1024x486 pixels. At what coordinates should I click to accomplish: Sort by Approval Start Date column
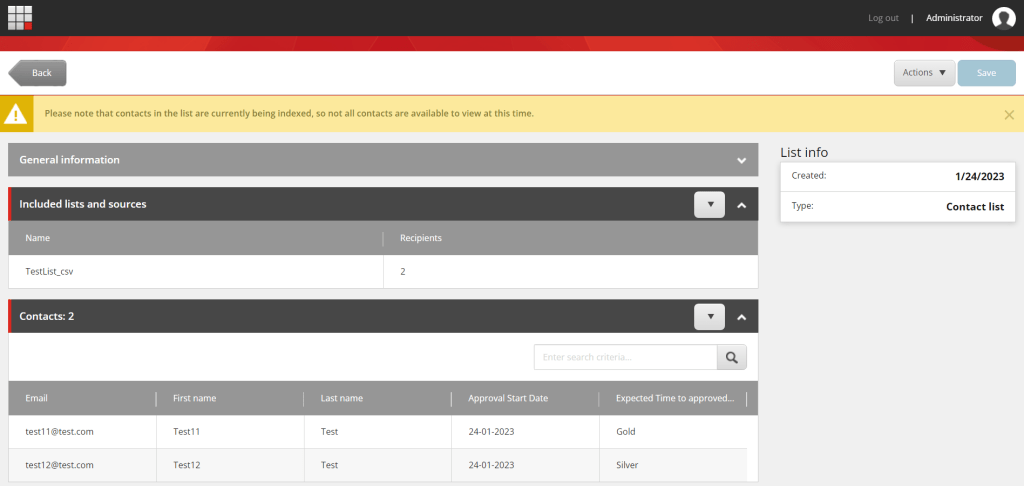[x=508, y=398]
